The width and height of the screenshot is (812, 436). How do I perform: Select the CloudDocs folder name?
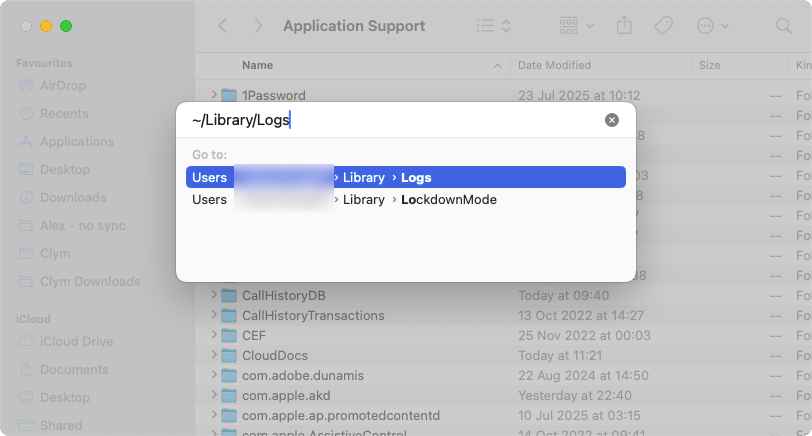point(275,356)
